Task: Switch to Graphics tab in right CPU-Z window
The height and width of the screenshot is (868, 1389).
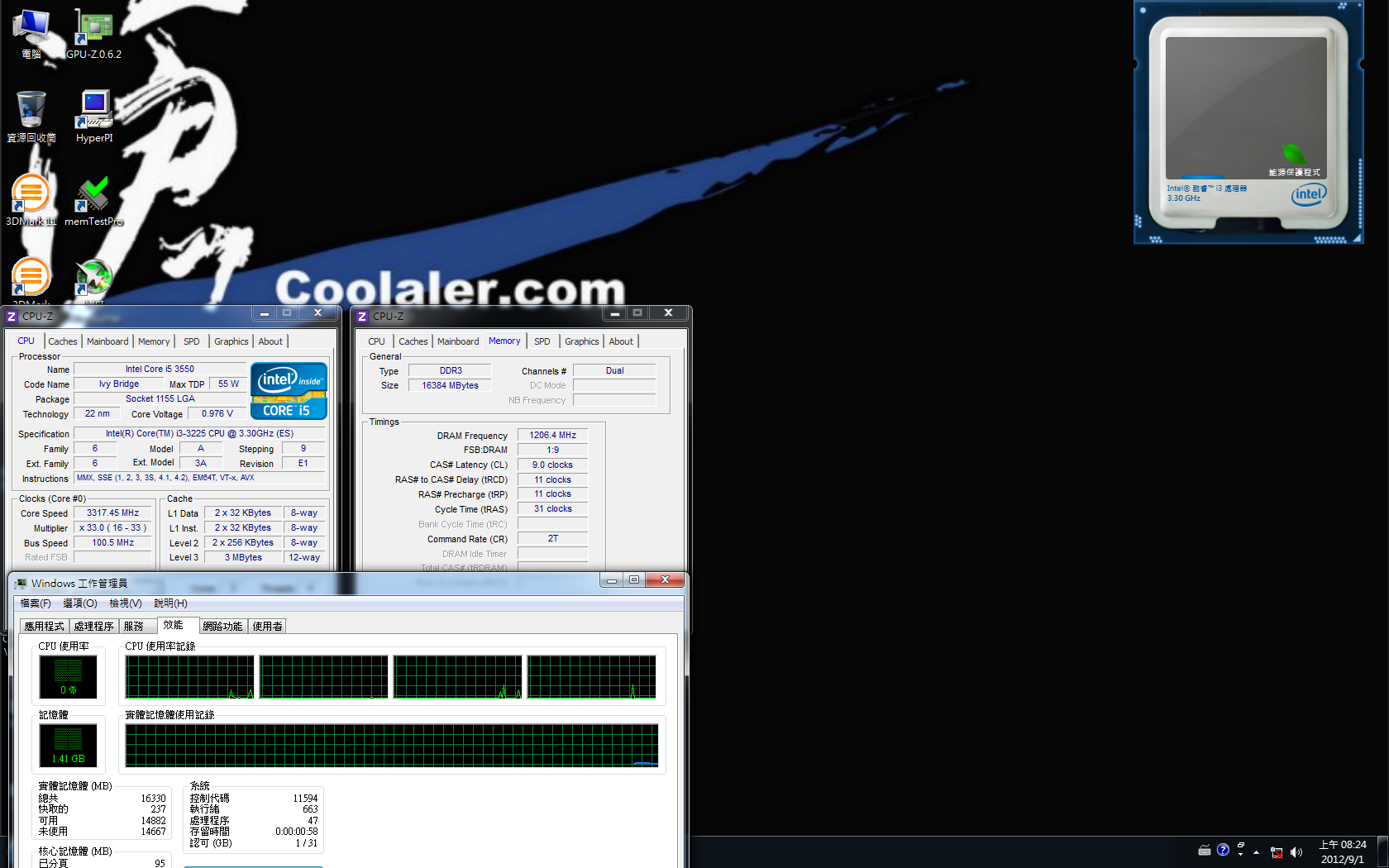Action: click(x=582, y=341)
